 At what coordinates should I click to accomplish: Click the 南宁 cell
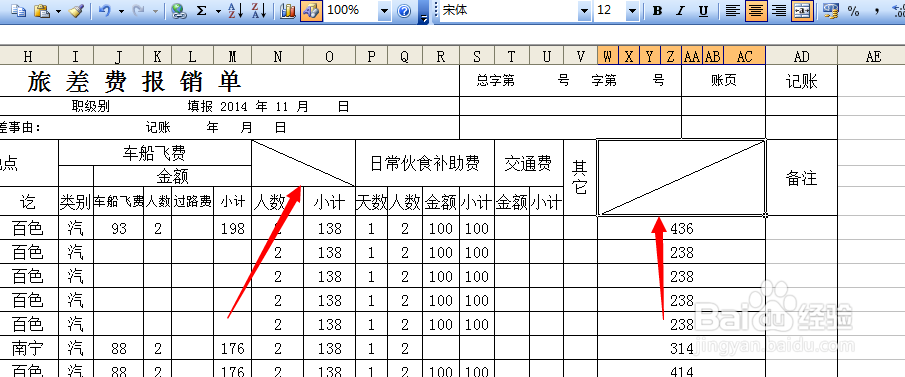coord(28,348)
